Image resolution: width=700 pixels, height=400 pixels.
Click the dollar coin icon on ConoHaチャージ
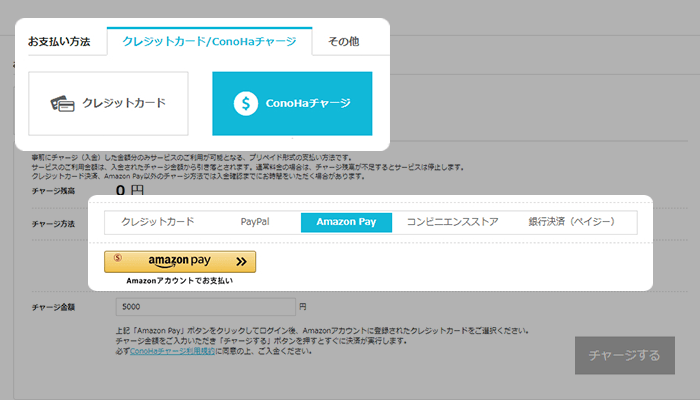[x=246, y=104]
